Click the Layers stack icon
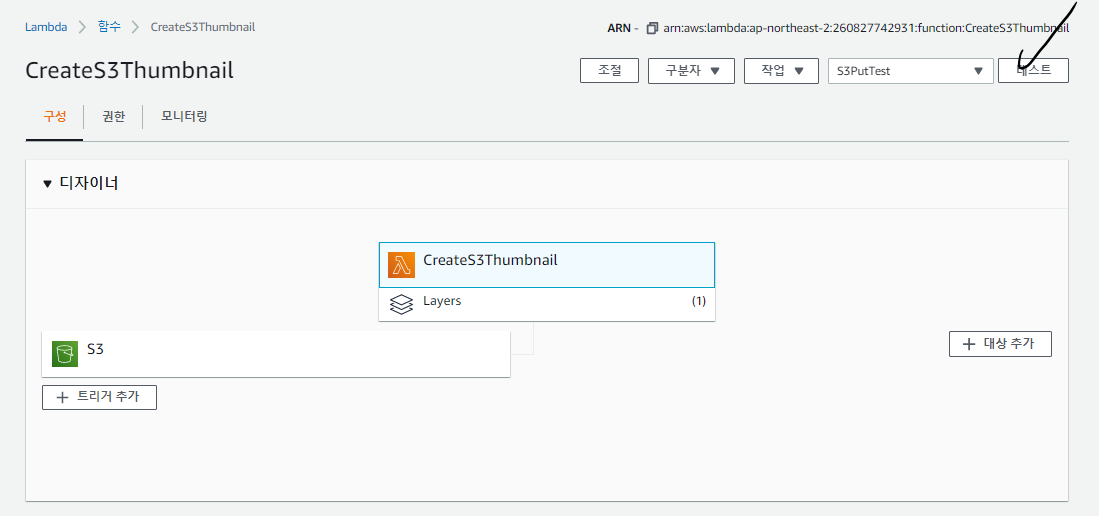1099x516 pixels. (401, 304)
